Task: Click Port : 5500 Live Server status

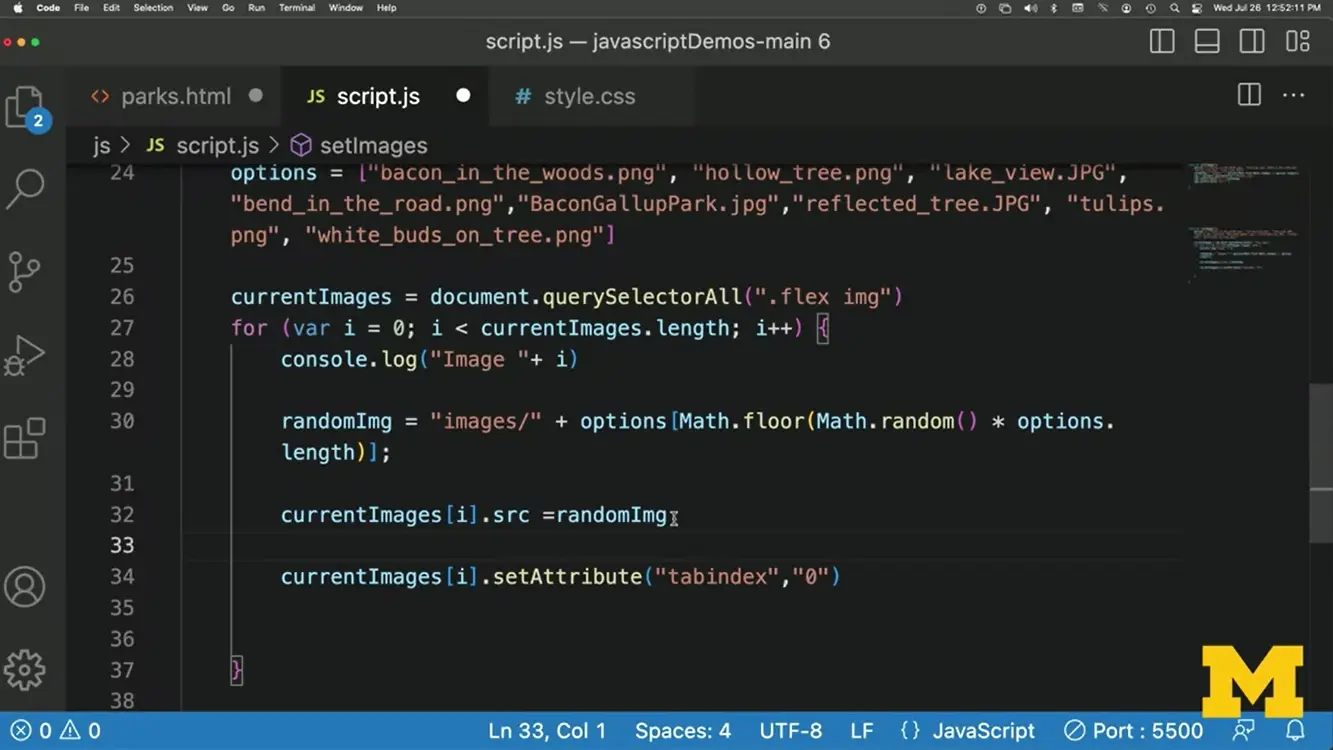Action: pos(1133,731)
